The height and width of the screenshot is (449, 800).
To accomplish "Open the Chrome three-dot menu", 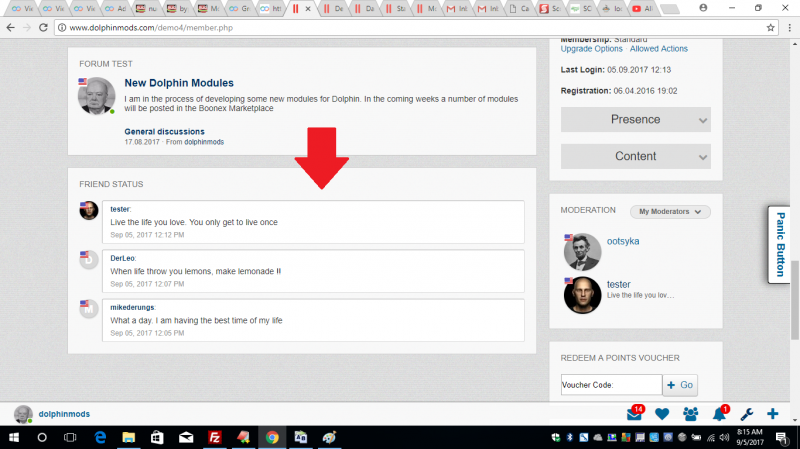I will point(789,28).
